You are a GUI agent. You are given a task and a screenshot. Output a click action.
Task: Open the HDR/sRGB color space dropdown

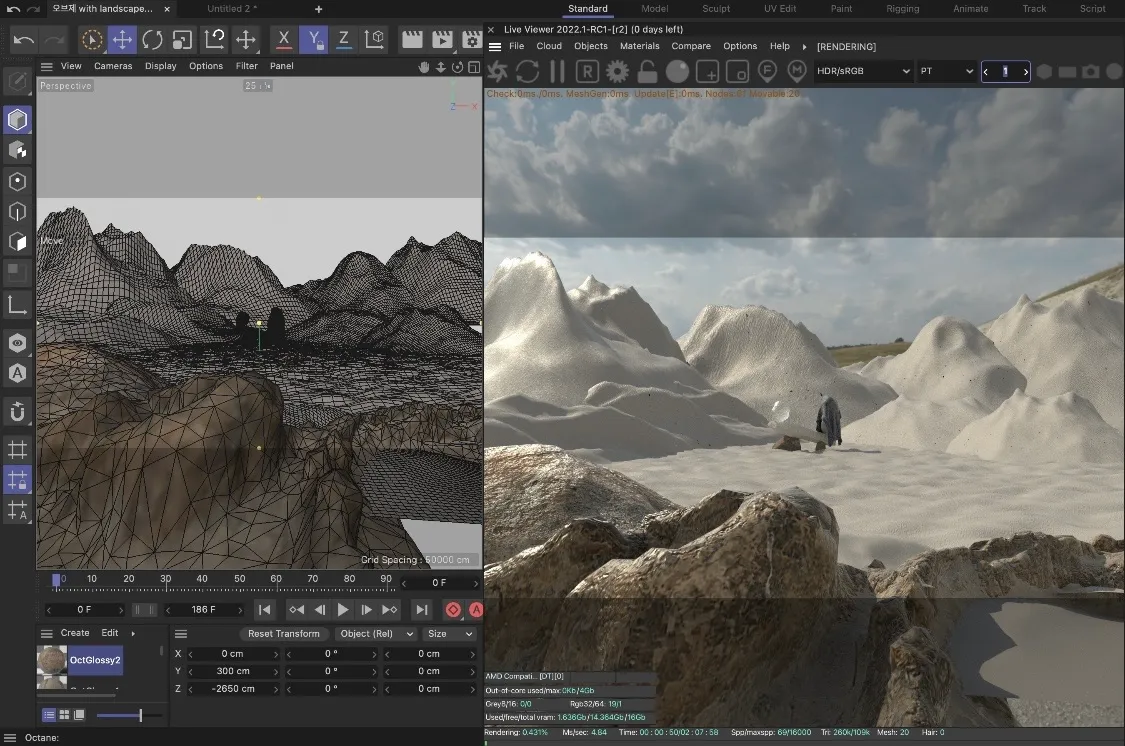pos(864,71)
